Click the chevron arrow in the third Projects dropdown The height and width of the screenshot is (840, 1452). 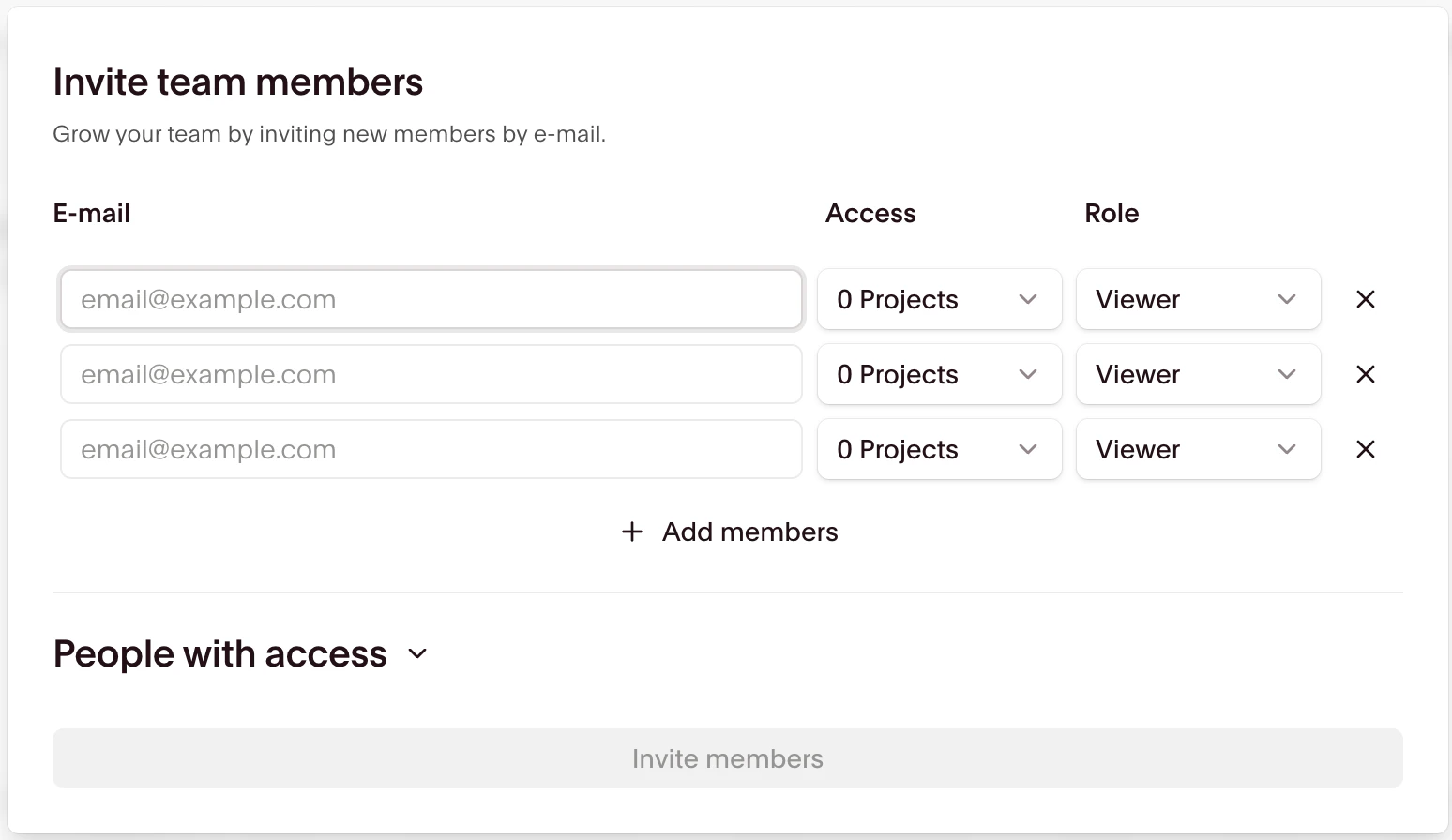pyautogui.click(x=1028, y=449)
